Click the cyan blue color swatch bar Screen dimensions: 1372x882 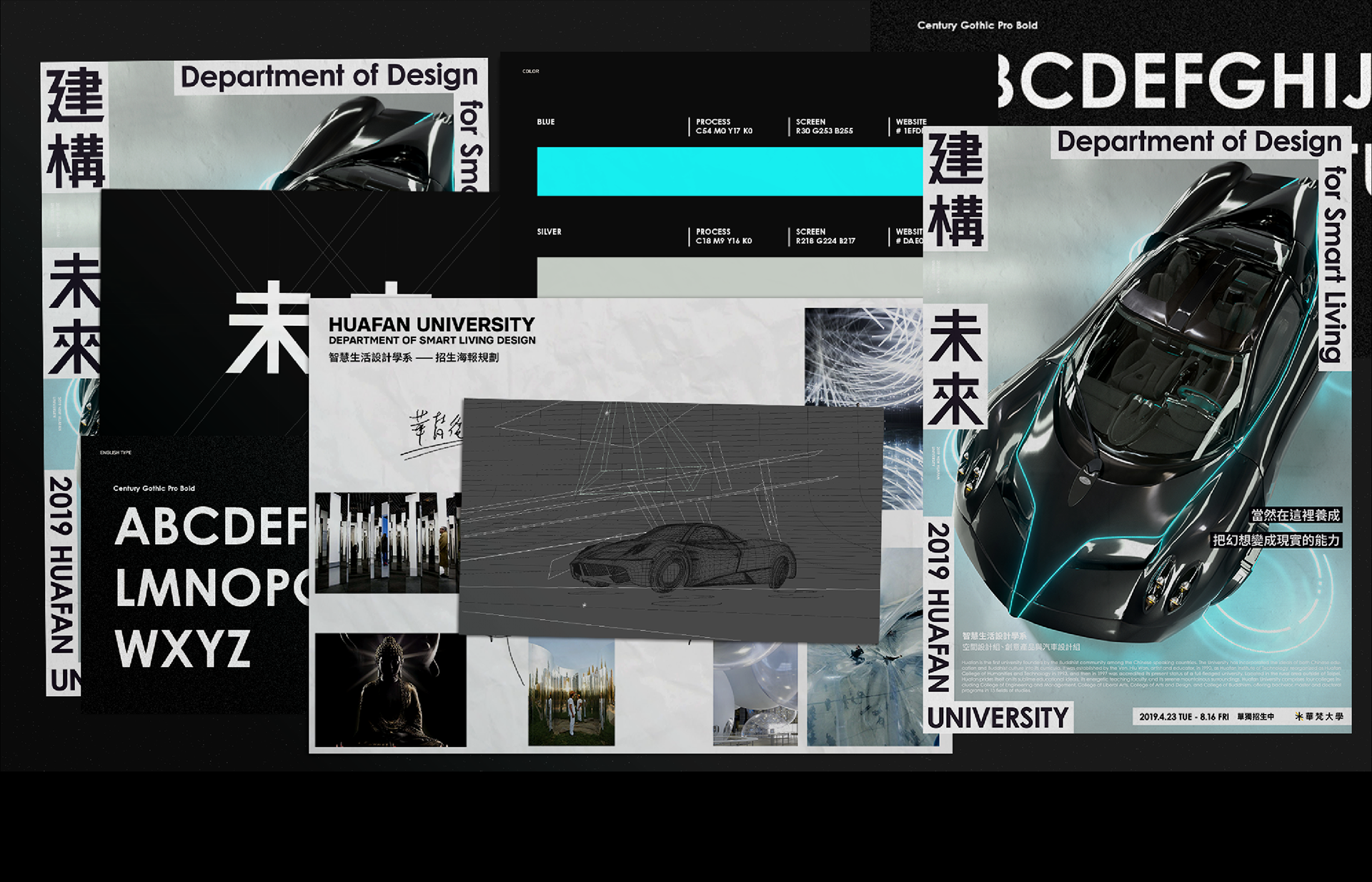tap(729, 172)
